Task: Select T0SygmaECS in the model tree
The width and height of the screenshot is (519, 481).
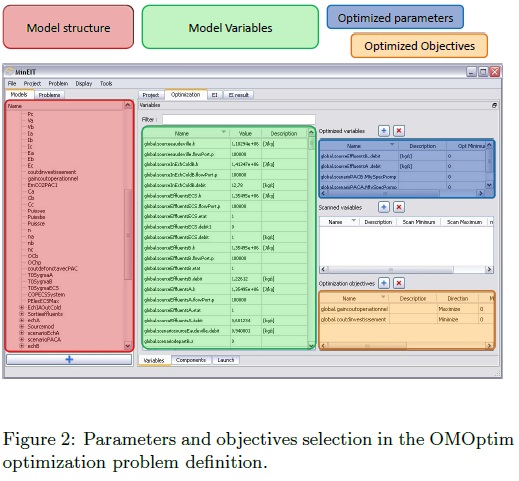Action: pyautogui.click(x=43, y=288)
